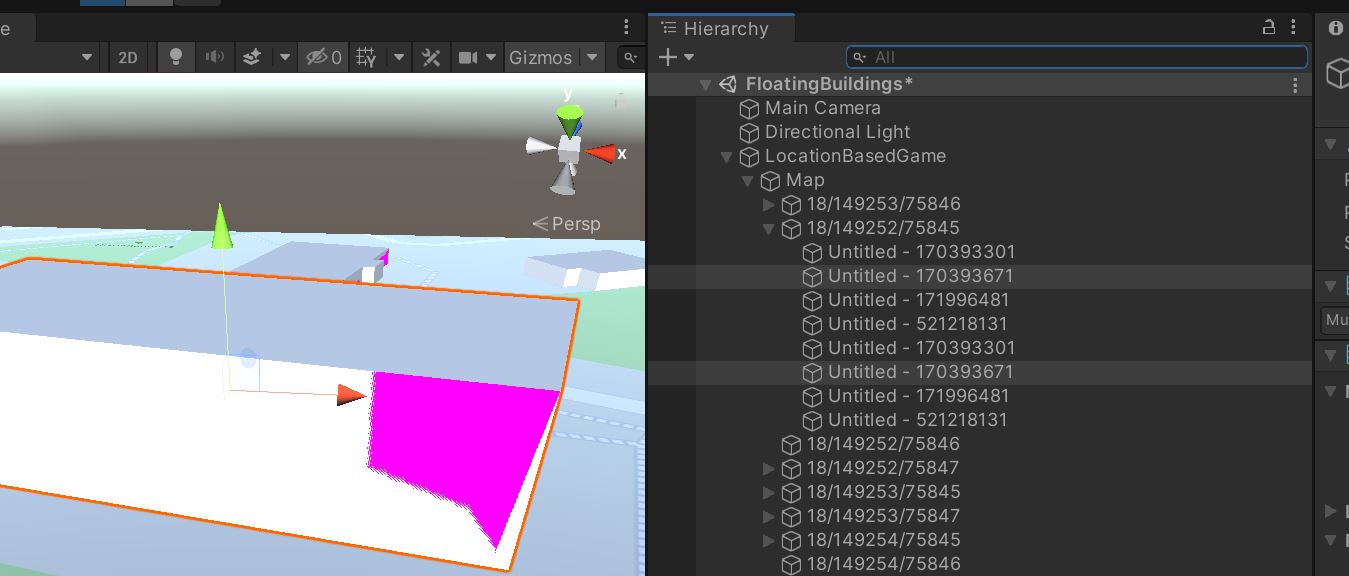
Task: Click the Gizmos dropdown arrow
Action: tap(592, 57)
